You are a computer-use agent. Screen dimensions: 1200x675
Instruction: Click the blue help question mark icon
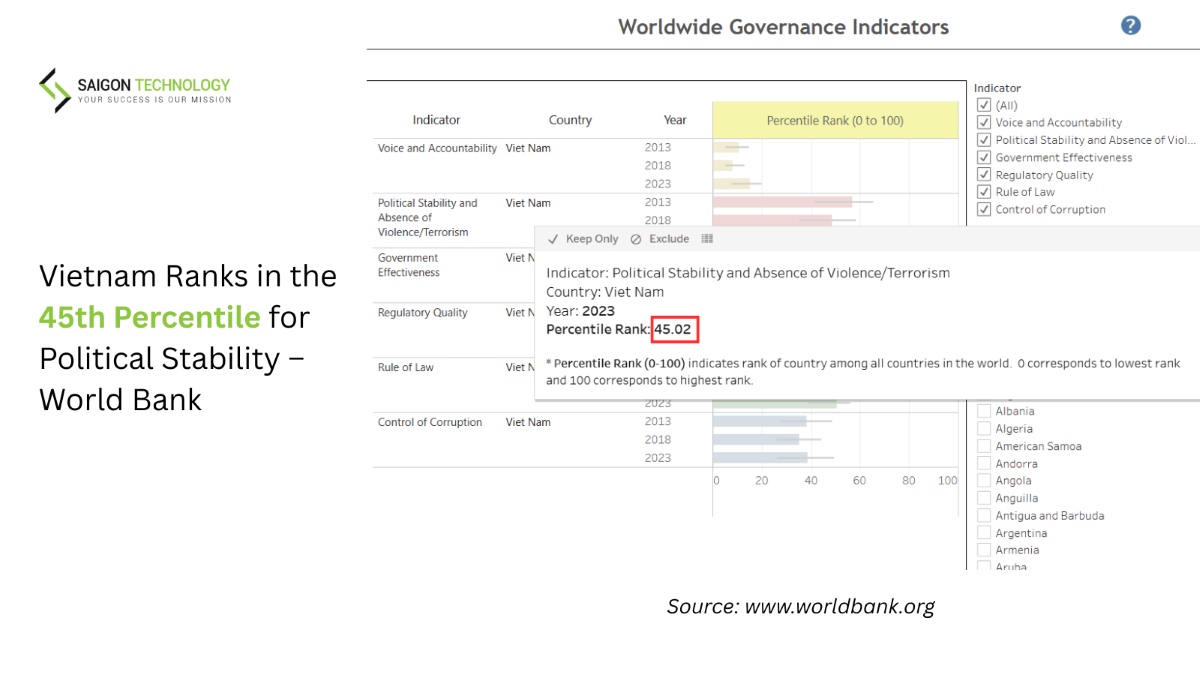[x=1130, y=26]
